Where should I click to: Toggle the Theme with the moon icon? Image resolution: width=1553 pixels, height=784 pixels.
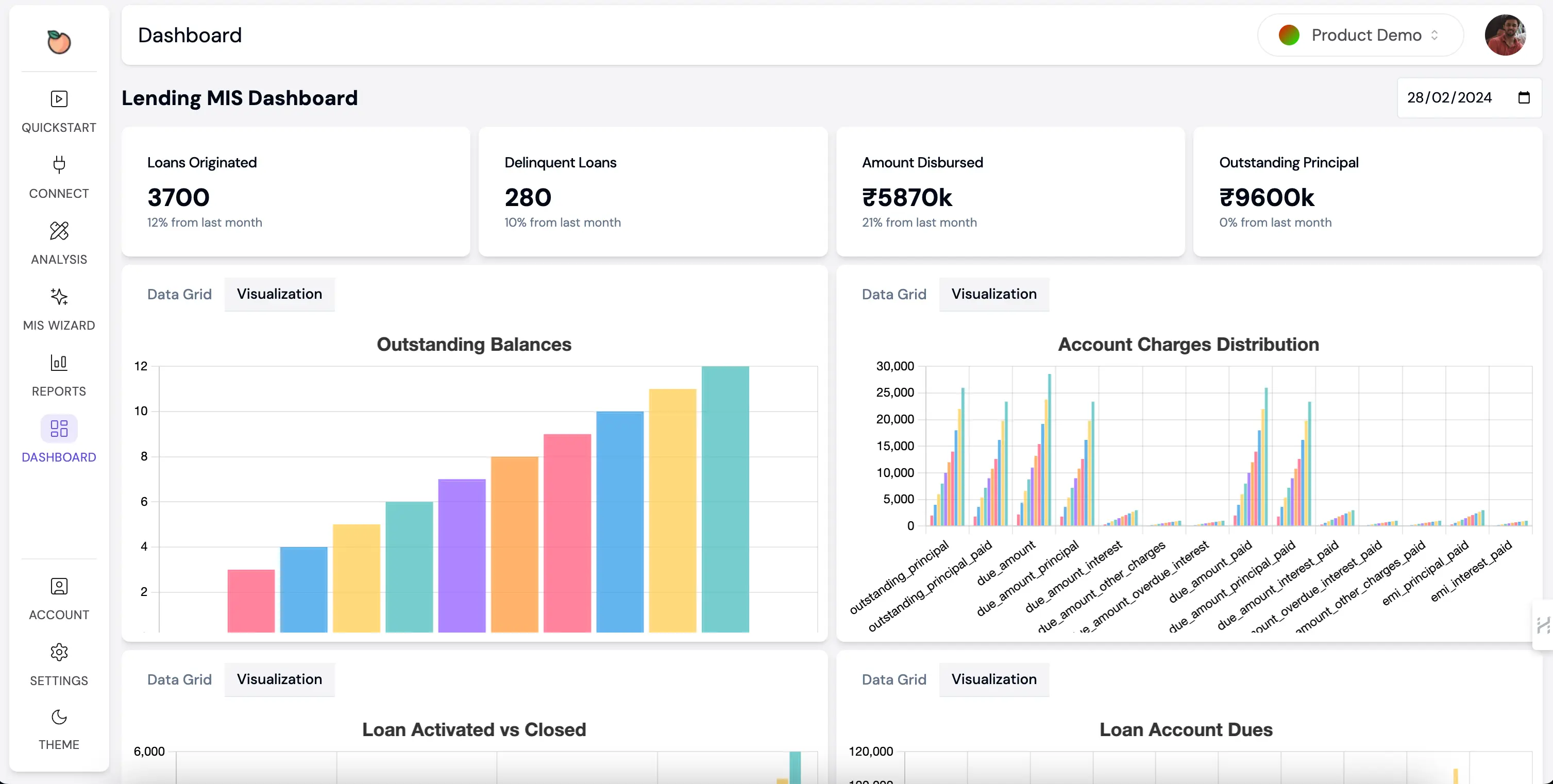point(58,728)
